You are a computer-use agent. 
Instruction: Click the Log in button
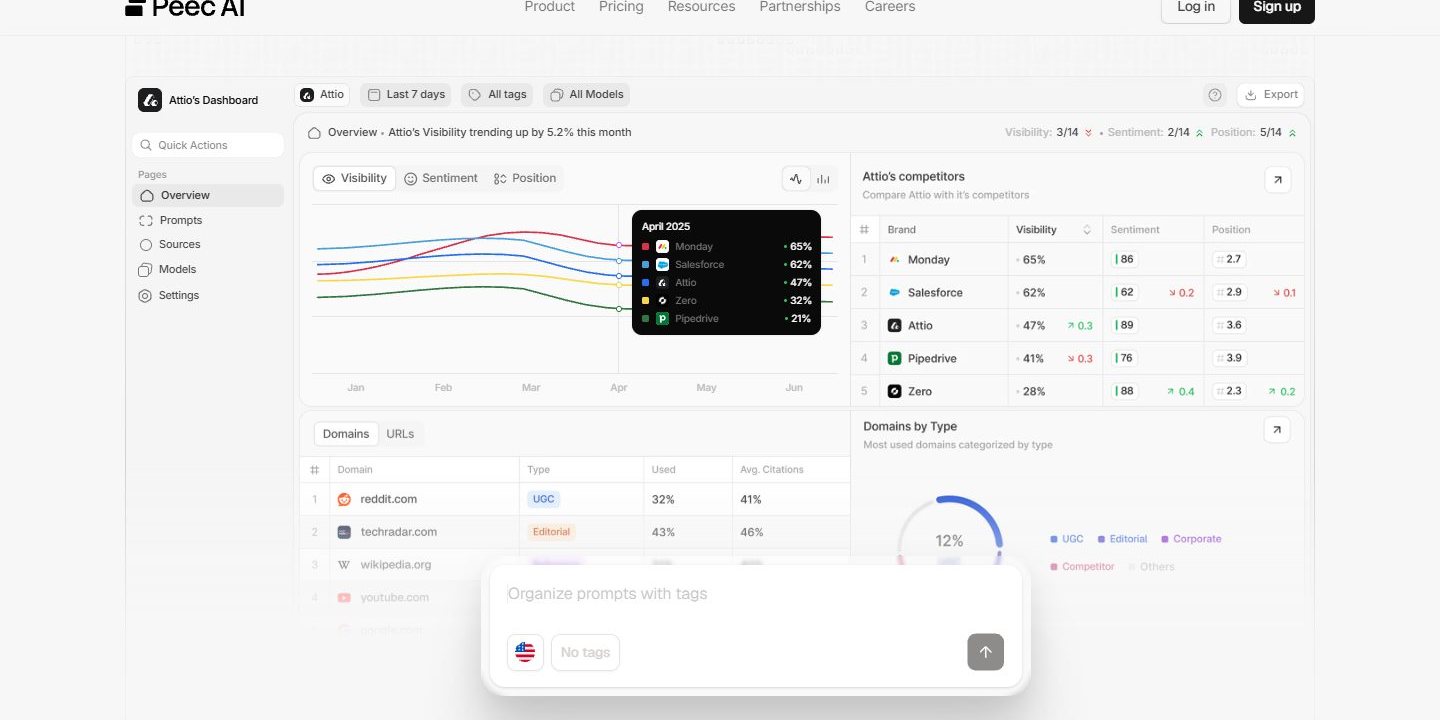1196,8
